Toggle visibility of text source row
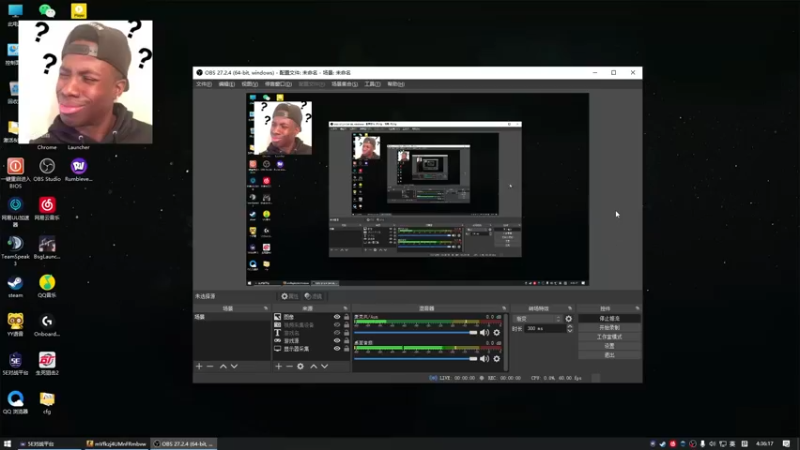The width and height of the screenshot is (800, 450). click(x=337, y=333)
